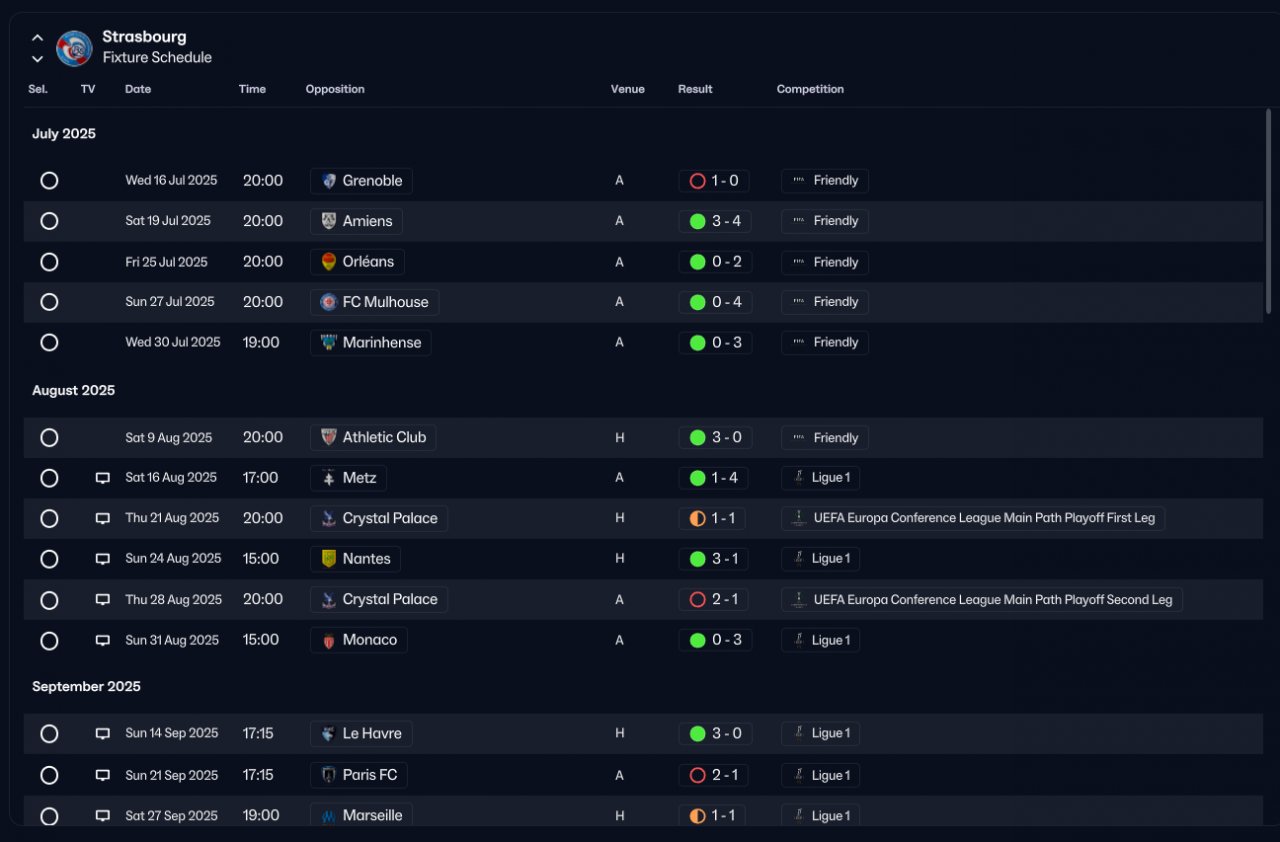The width and height of the screenshot is (1280, 842).
Task: Click the Strasbourg club crest icon
Action: 74,48
